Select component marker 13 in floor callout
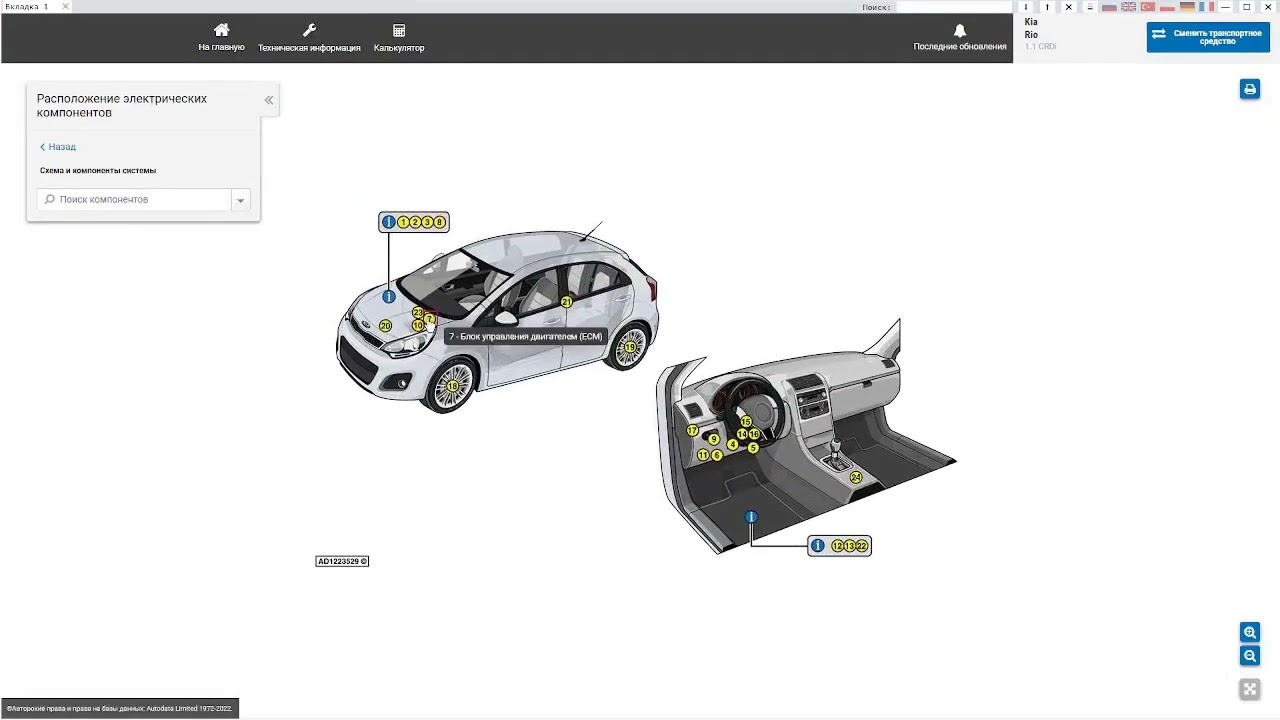The height and width of the screenshot is (720, 1280). [x=850, y=546]
